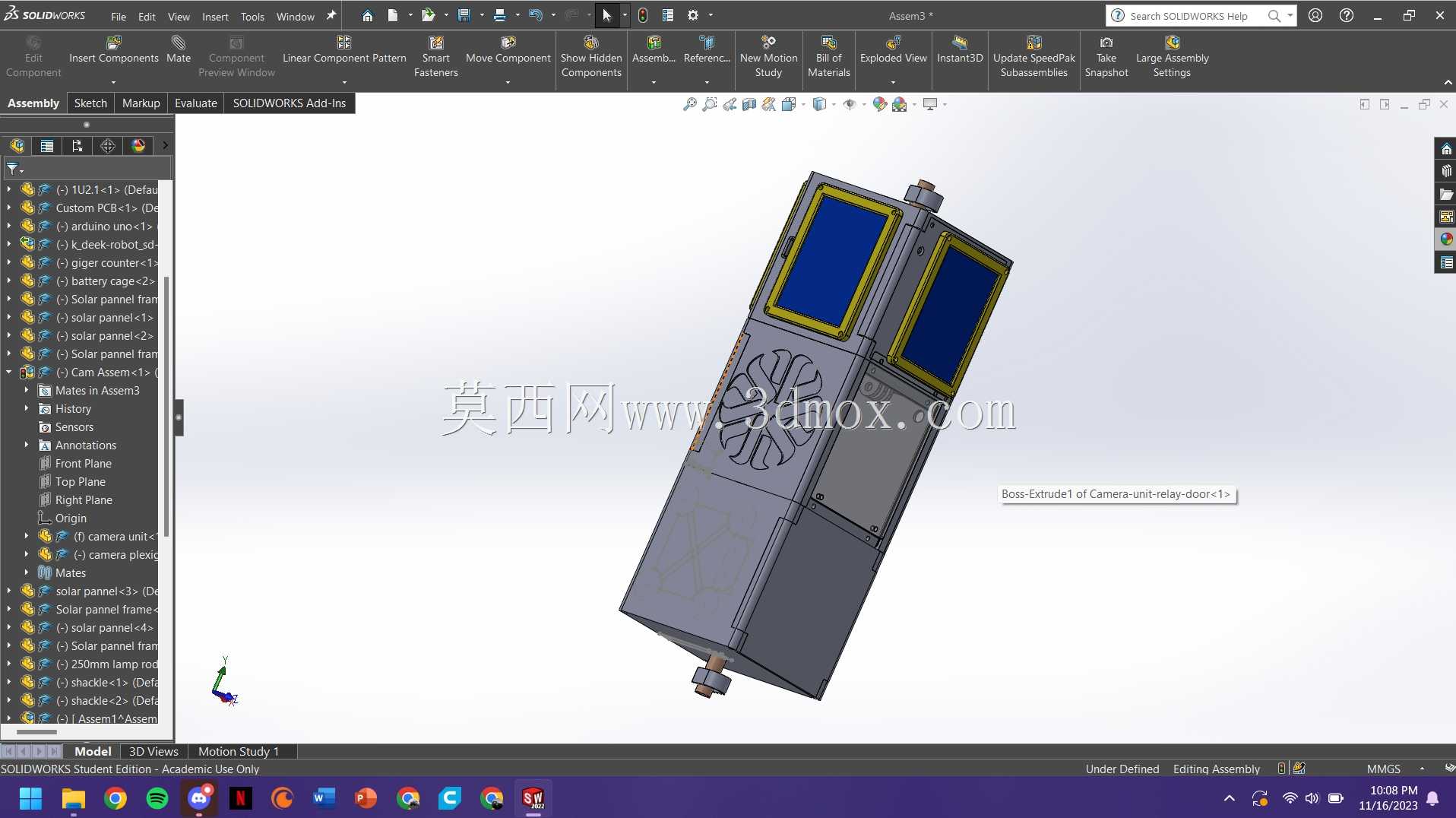Expand arduino uno<1> component
Screen dimensions: 1456x818
coord(9,227)
